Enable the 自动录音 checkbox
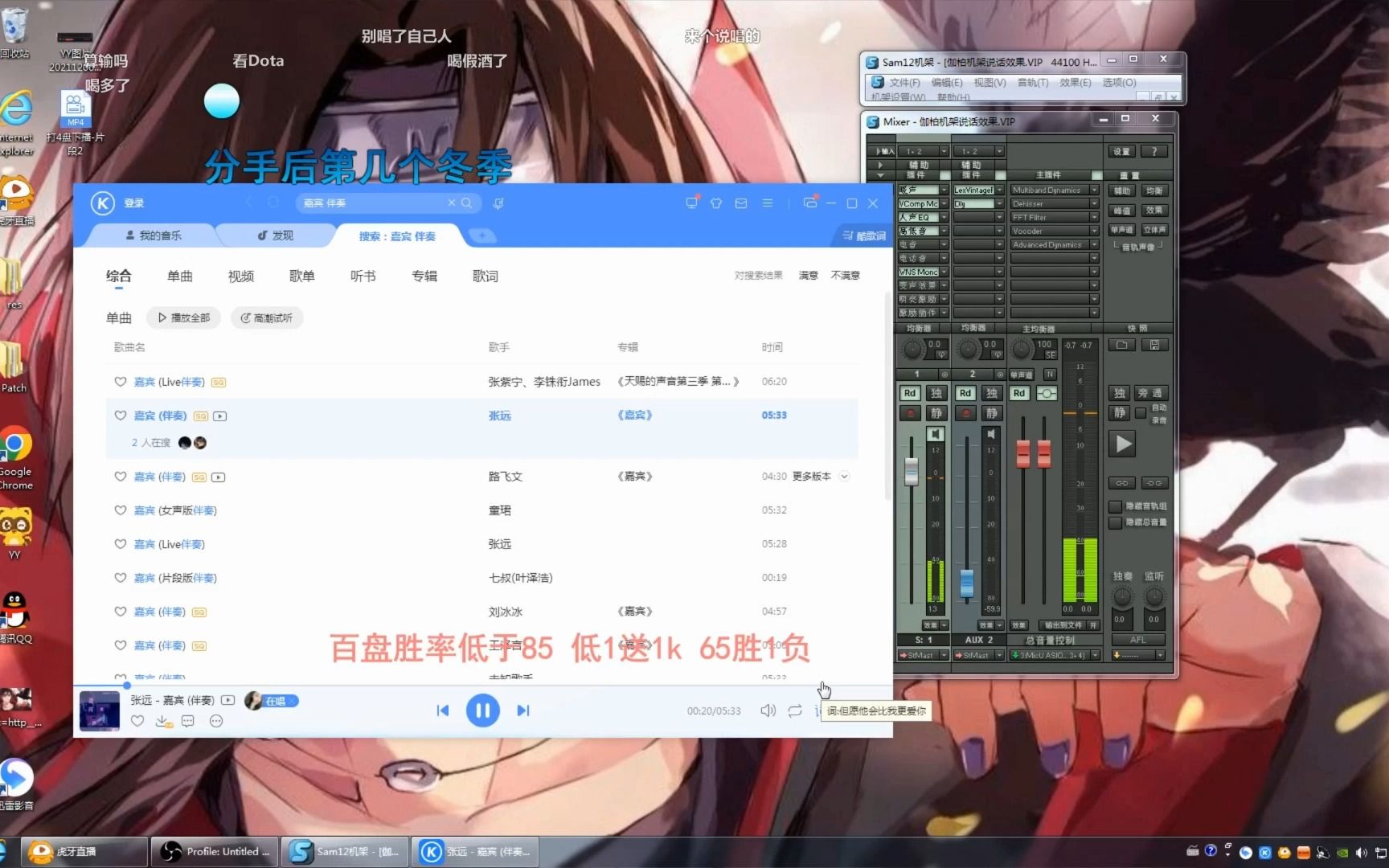 [1141, 412]
